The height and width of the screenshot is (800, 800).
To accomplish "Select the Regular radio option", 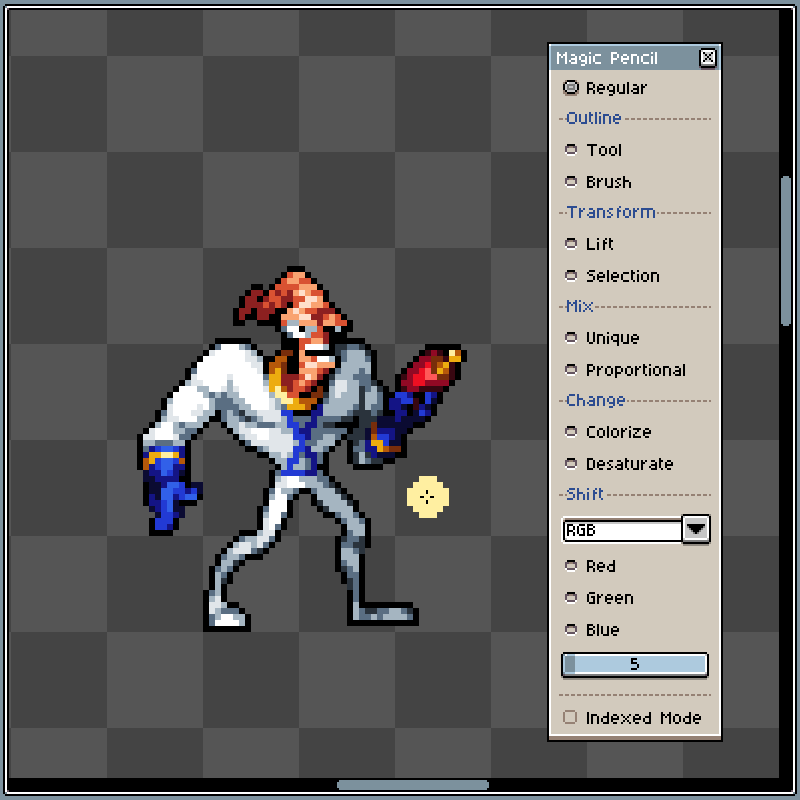I will point(605,88).
